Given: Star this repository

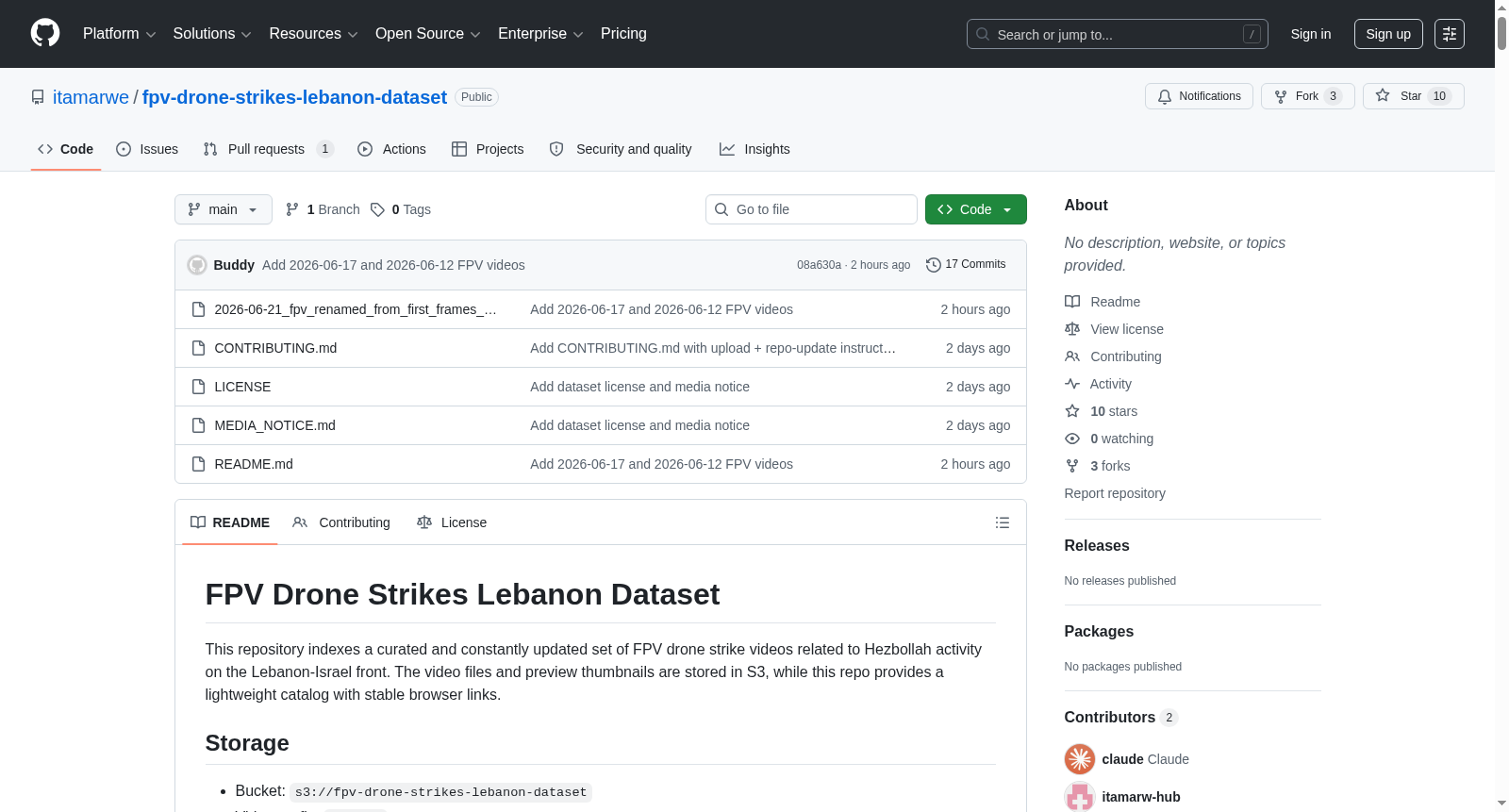Looking at the screenshot, I should click(1413, 96).
